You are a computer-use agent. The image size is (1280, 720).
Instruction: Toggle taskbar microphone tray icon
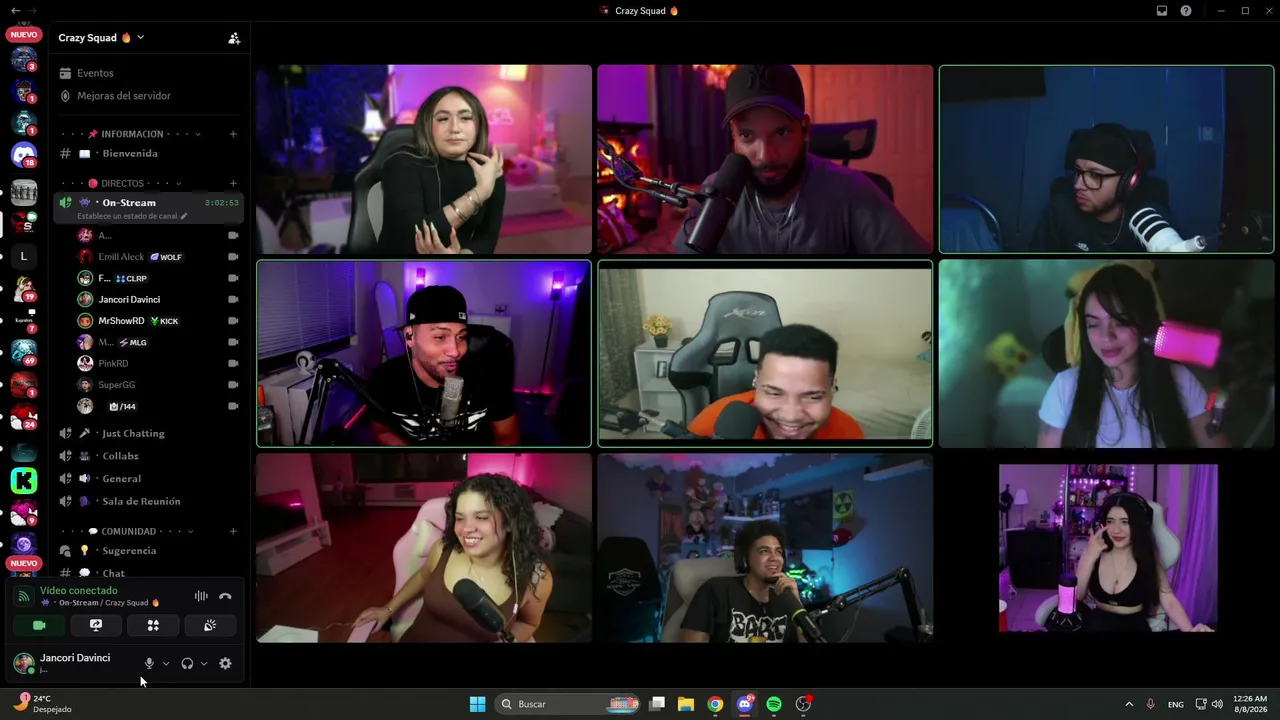click(x=1151, y=704)
